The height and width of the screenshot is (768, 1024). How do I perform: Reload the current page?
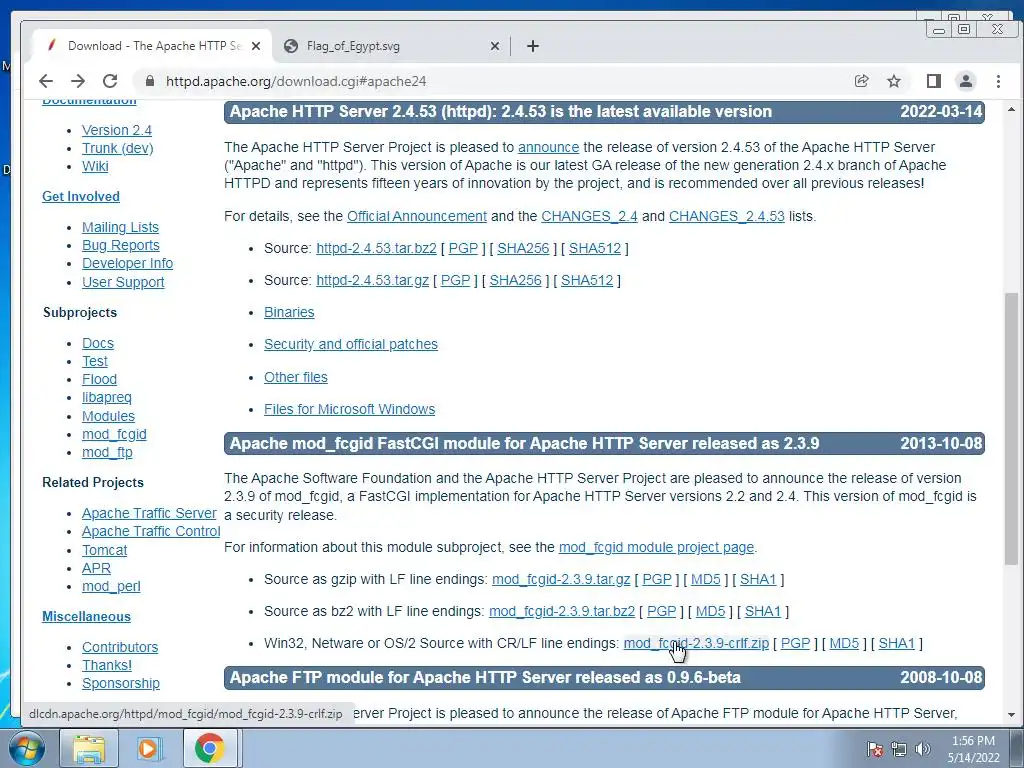[x=110, y=81]
